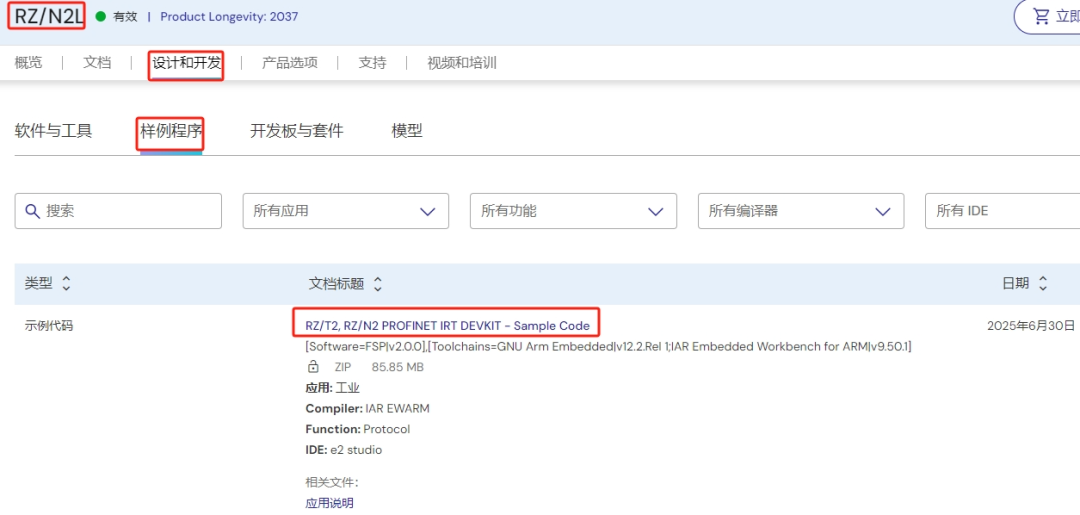Screen dimensions: 1080x515
Task: Click the Protocol function value
Action: pyautogui.click(x=386, y=430)
